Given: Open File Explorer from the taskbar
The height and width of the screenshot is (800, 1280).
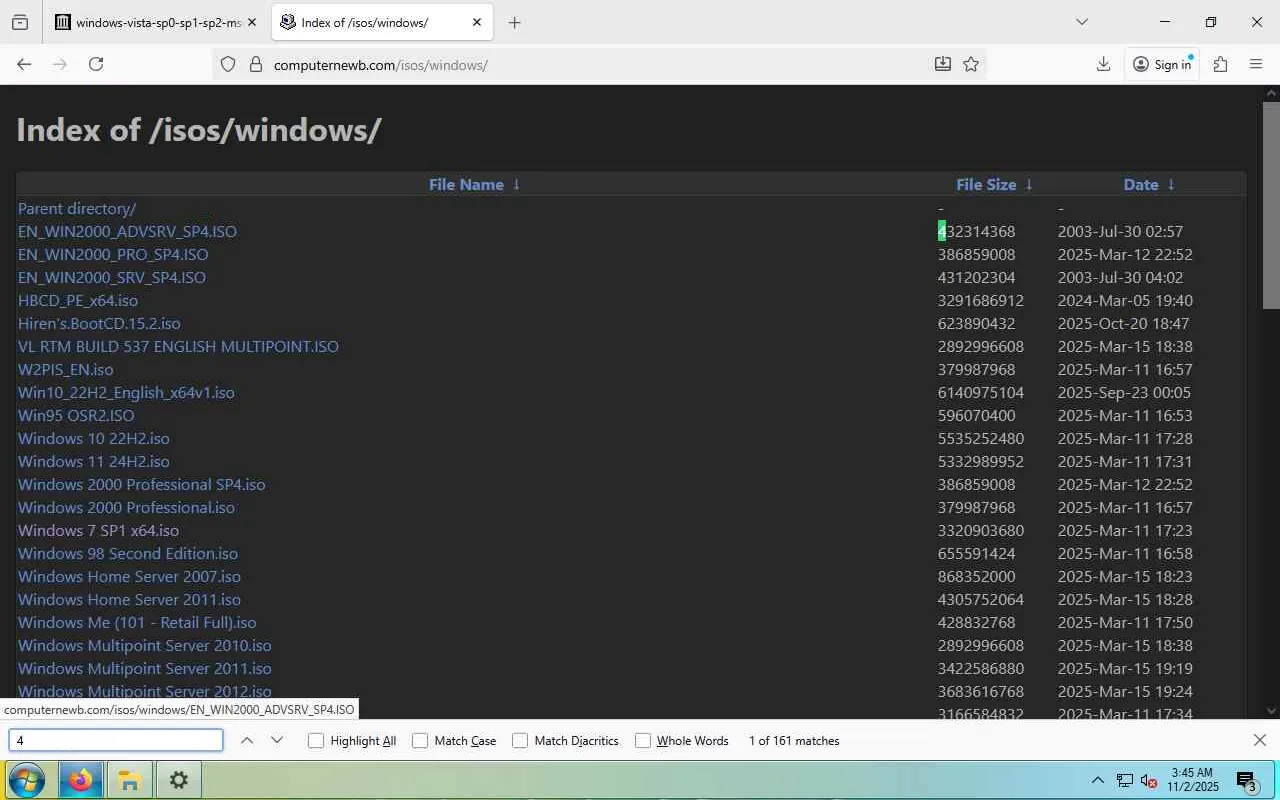Looking at the screenshot, I should 129,780.
